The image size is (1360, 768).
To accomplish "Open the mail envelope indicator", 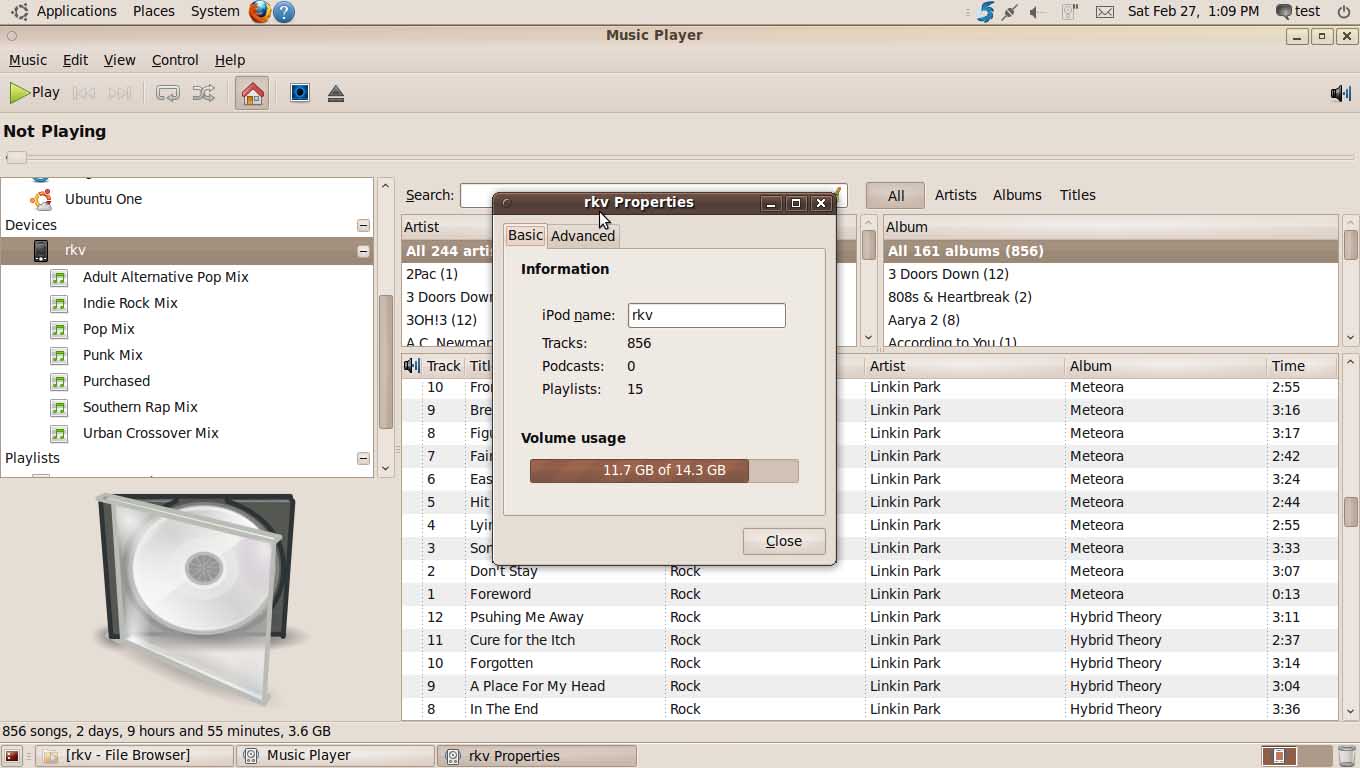I will click(1105, 12).
